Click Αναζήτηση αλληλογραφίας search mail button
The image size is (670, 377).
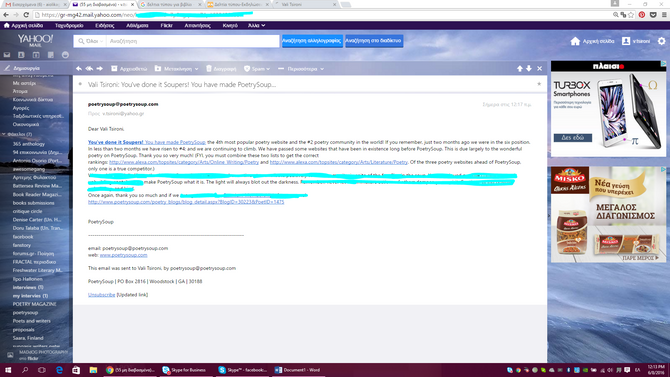[x=312, y=41]
